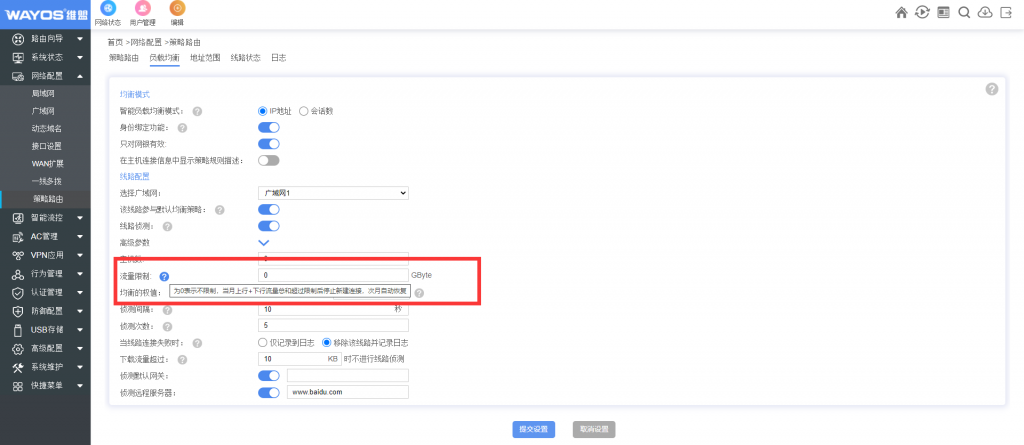This screenshot has height=445, width=1024.
Task: Toggle the 身份绑定功能 switch
Action: [268, 127]
